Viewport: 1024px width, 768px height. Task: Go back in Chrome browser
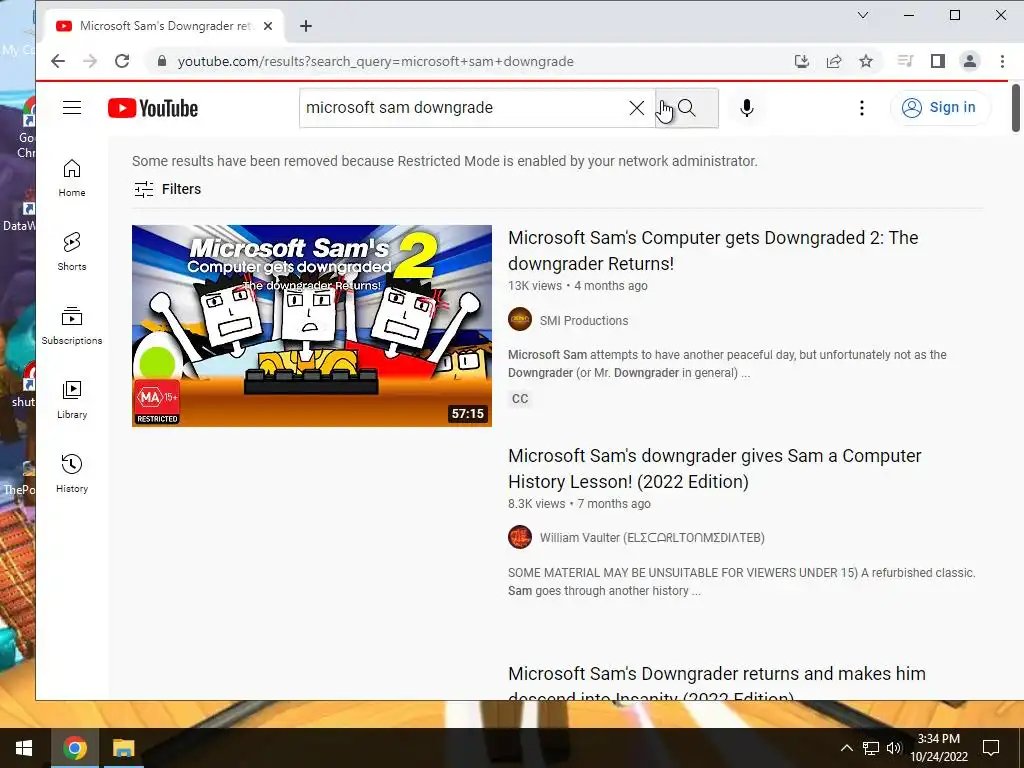pos(58,61)
